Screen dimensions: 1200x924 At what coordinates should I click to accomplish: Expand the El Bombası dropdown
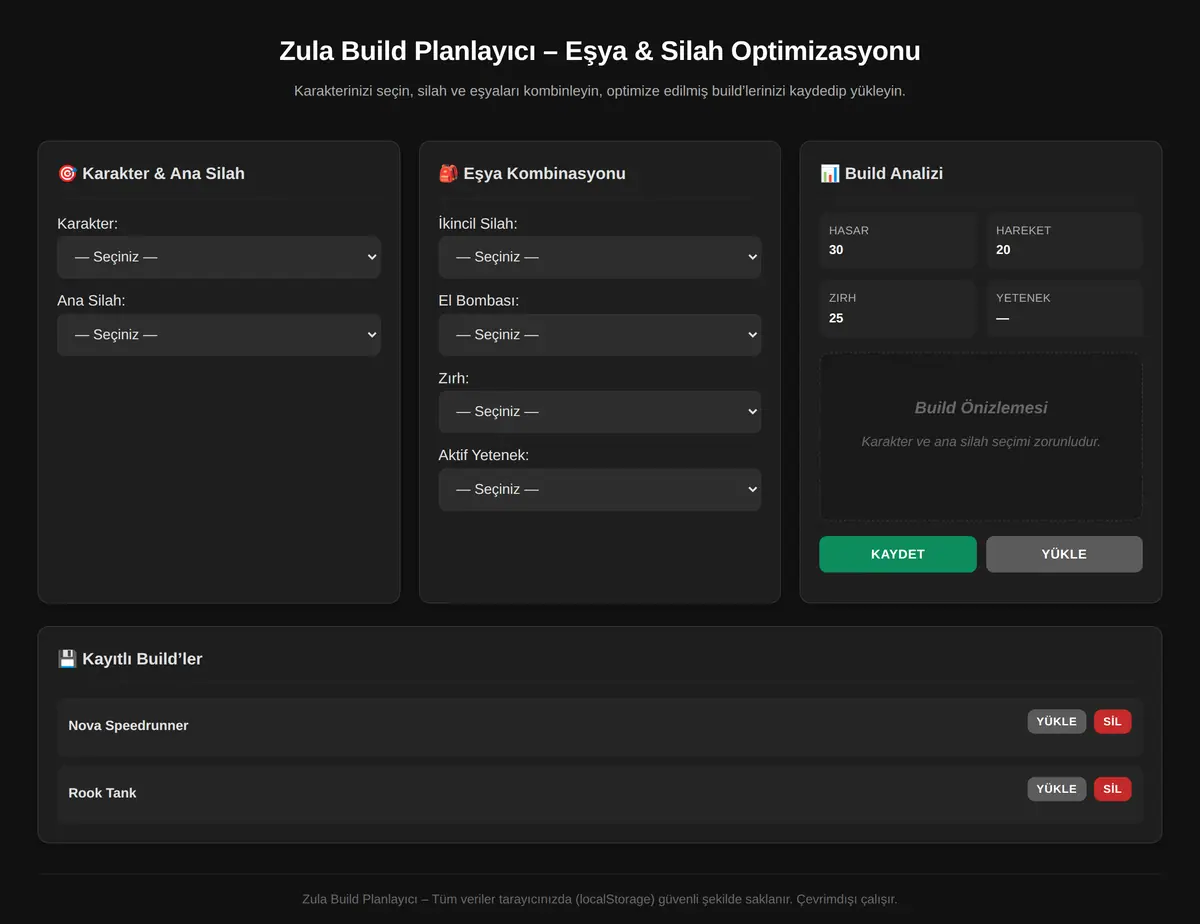[600, 335]
